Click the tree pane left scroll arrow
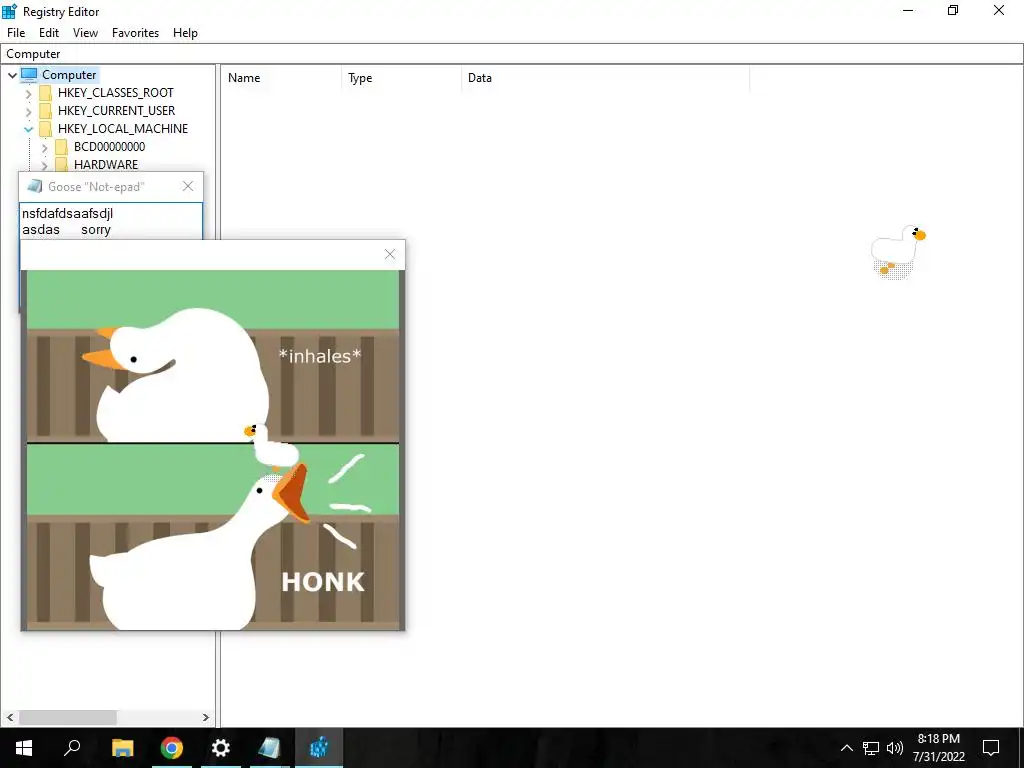 [x=10, y=717]
